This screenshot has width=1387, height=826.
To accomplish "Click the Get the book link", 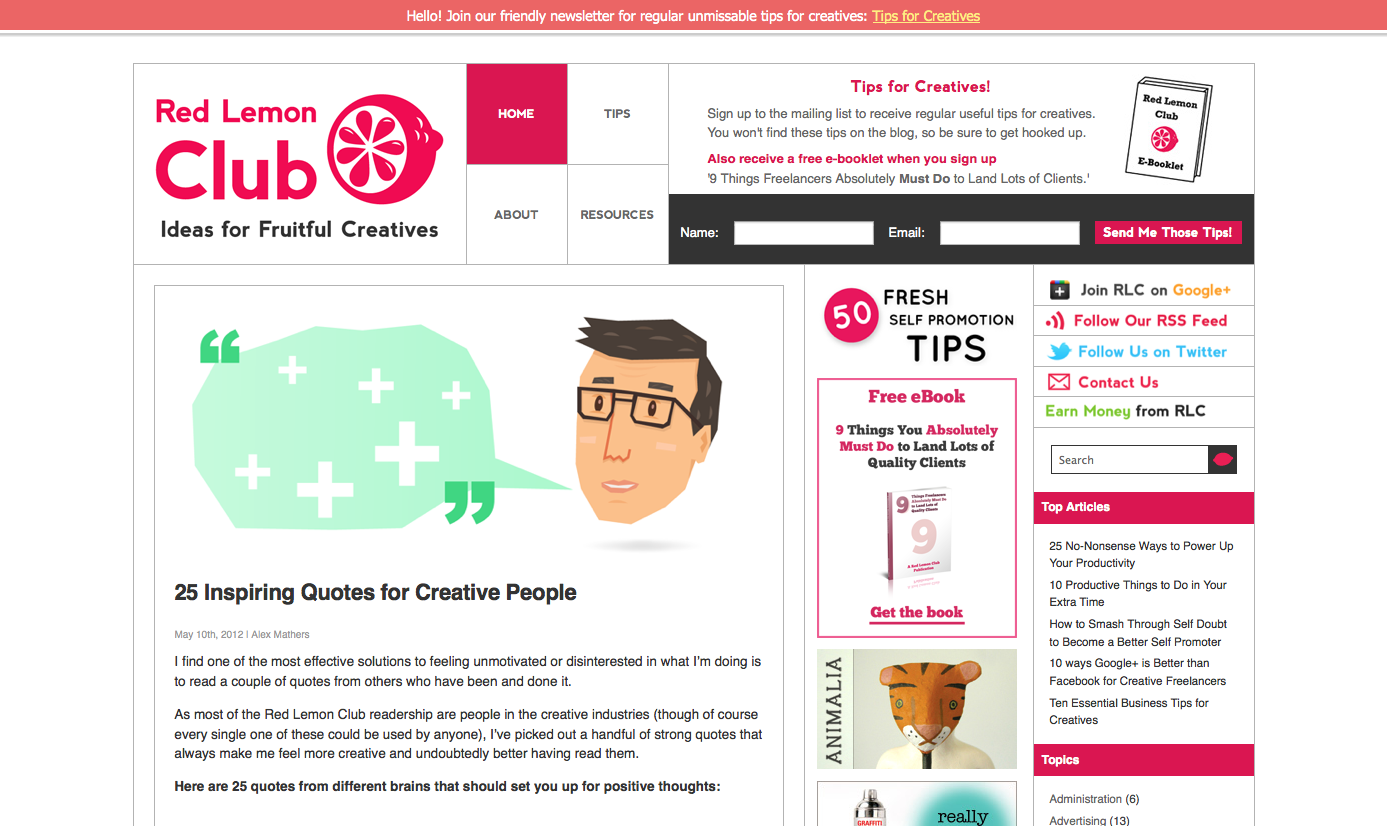I will pyautogui.click(x=917, y=613).
